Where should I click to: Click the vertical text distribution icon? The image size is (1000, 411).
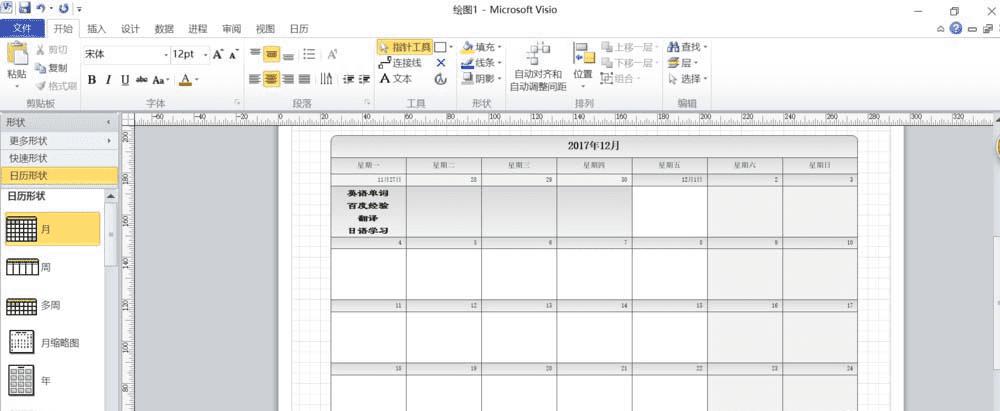click(327, 79)
